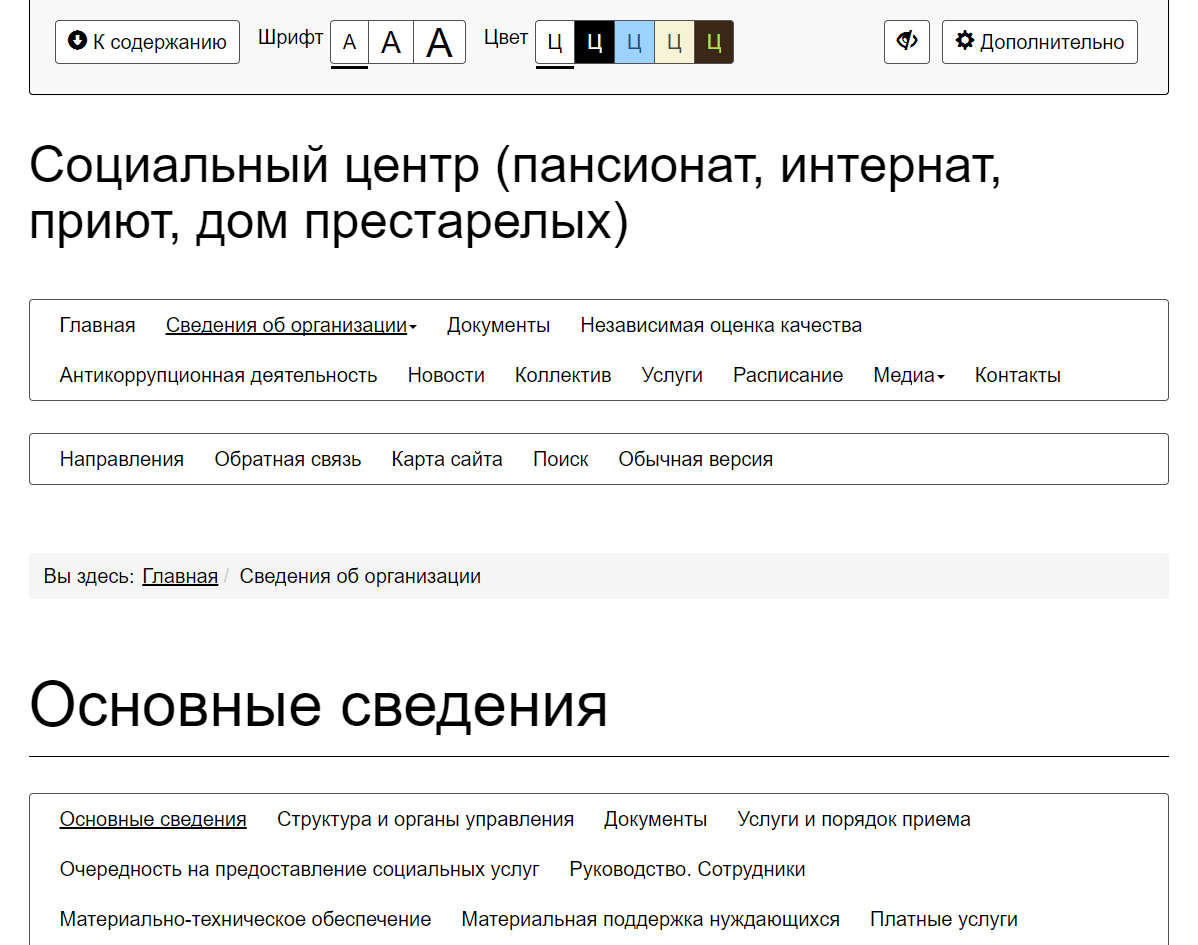1198x945 pixels.
Task: Choose the brown with green Ц scheme
Action: click(x=713, y=43)
